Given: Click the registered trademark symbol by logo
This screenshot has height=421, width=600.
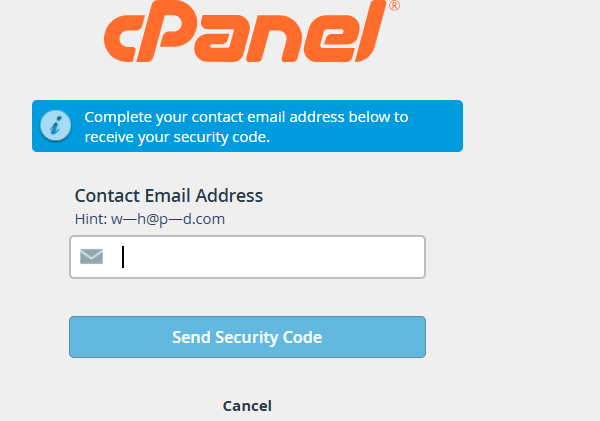Looking at the screenshot, I should 394,7.
